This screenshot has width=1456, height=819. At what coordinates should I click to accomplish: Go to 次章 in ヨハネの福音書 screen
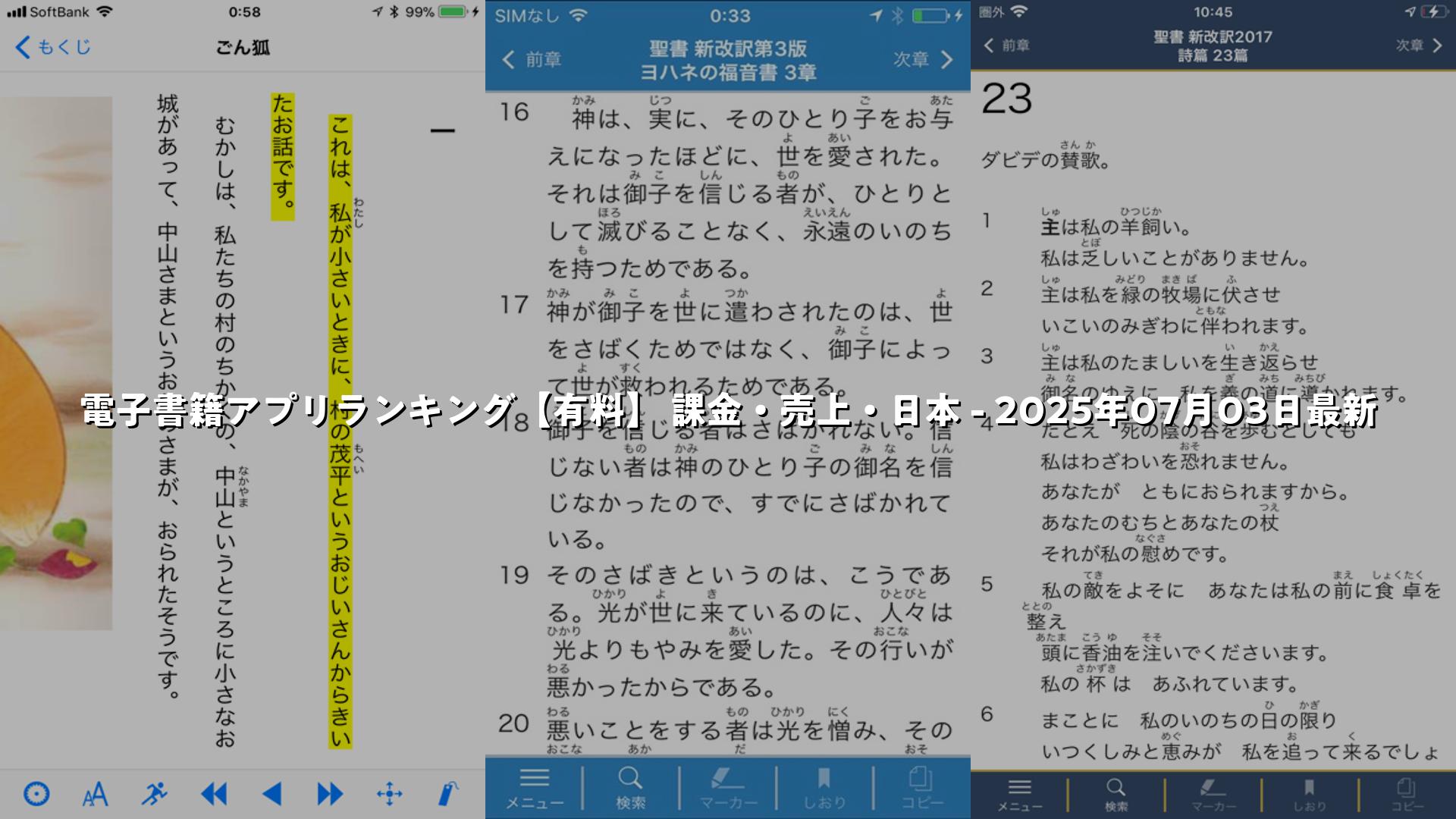(x=923, y=59)
